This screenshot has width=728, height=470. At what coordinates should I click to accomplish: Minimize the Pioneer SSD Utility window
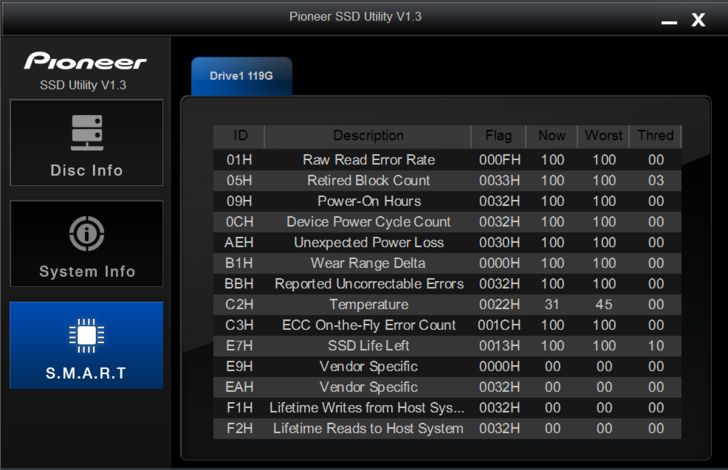(x=669, y=22)
